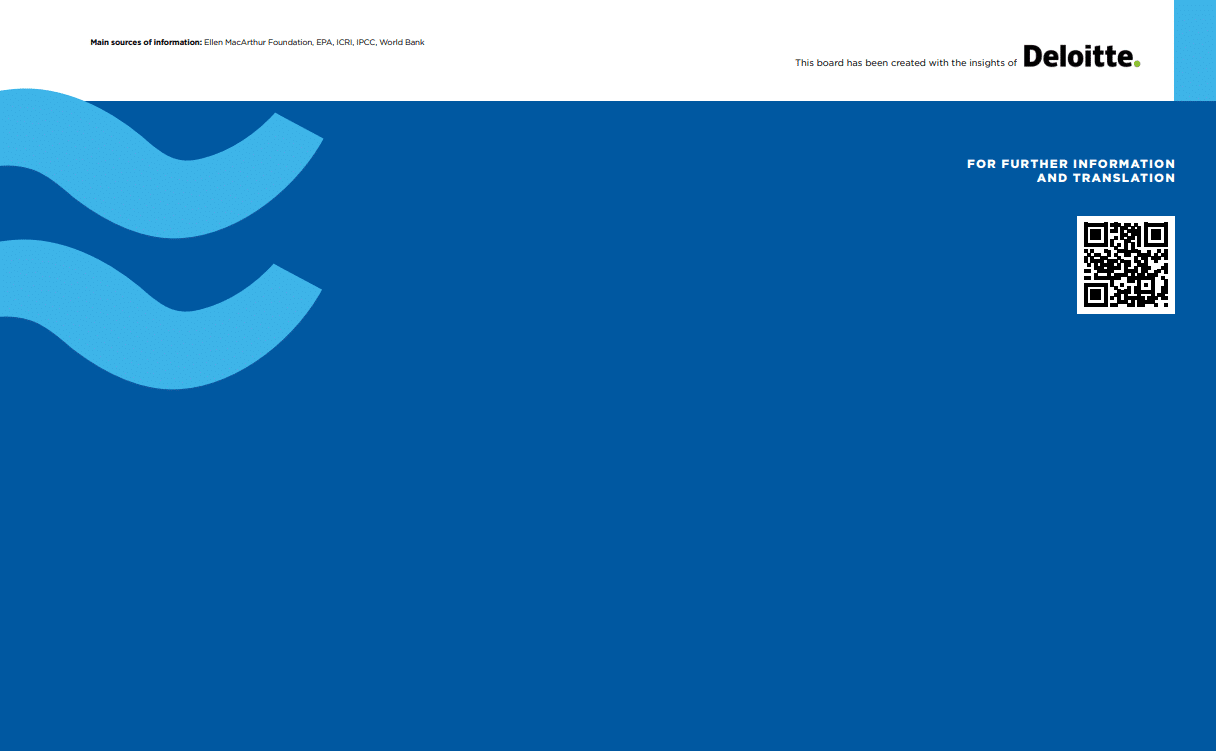The width and height of the screenshot is (1216, 751).
Task: Click the "IPCC" source text
Action: [x=366, y=42]
